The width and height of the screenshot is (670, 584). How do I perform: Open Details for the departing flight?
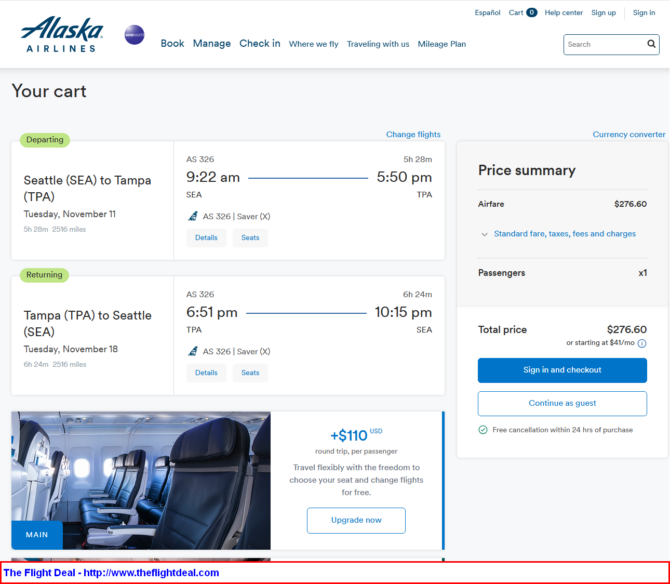click(x=206, y=238)
